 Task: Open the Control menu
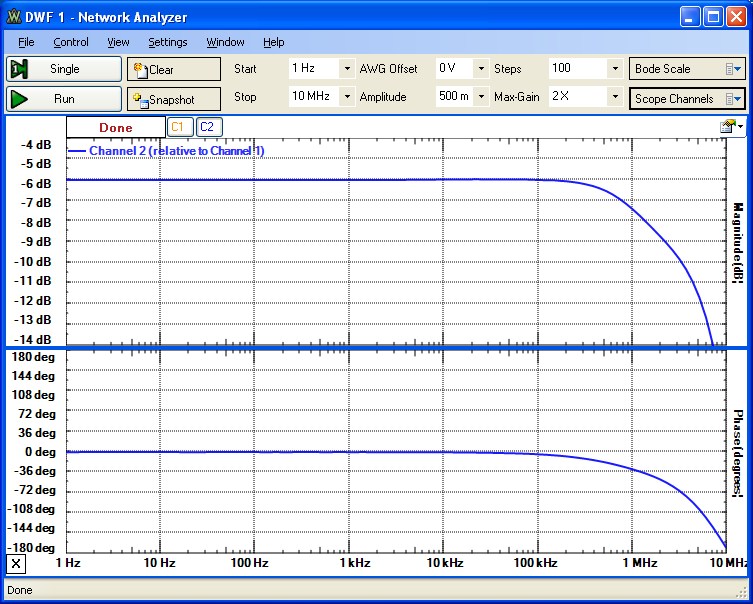click(x=71, y=42)
